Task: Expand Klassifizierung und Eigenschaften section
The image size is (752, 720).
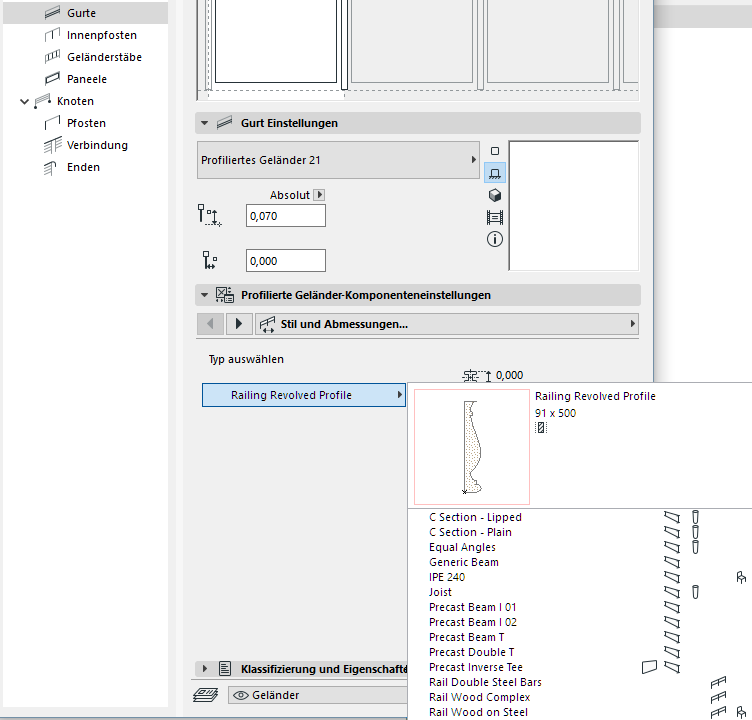Action: click(x=205, y=669)
